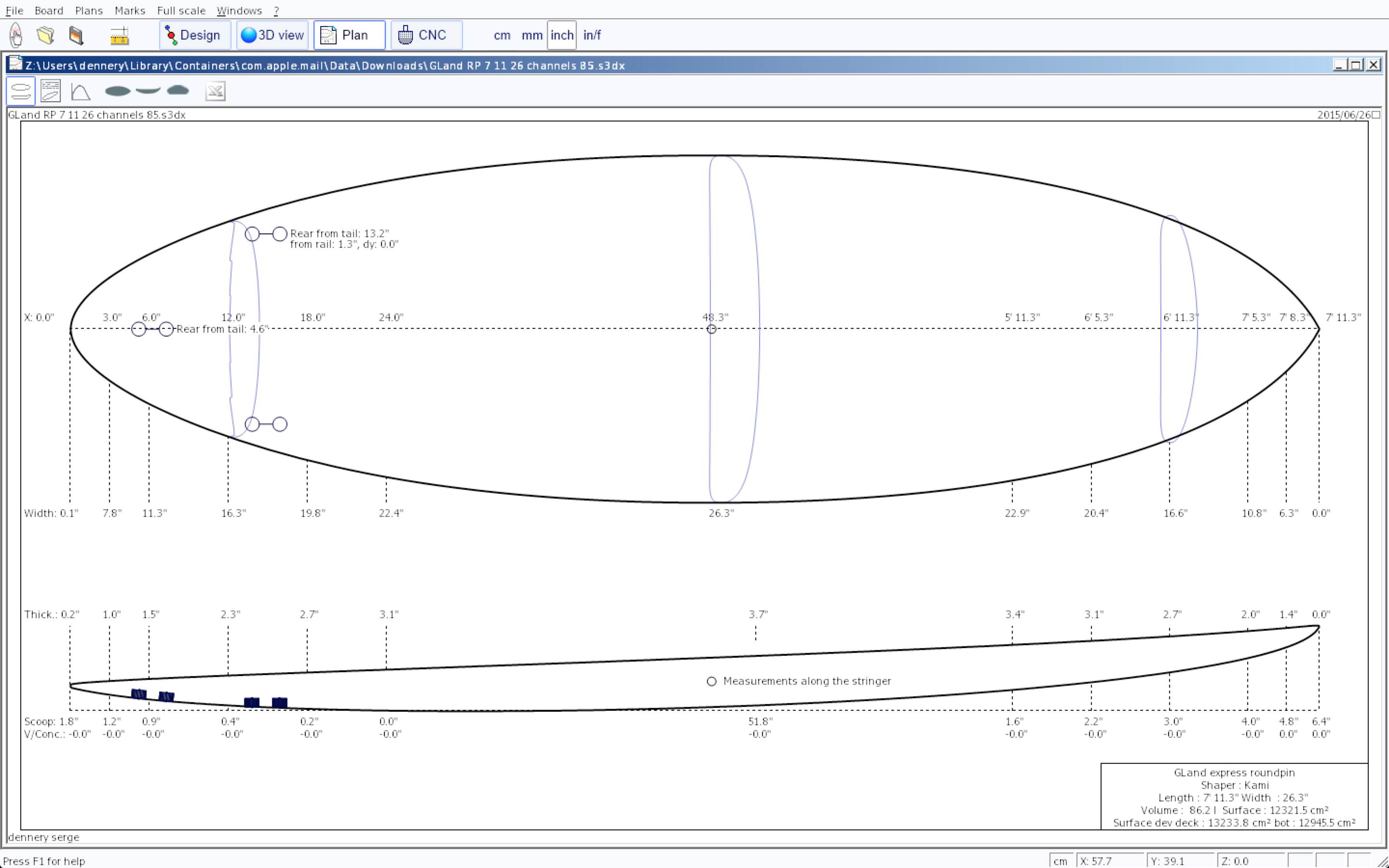Click the 'Measurements along the stringer' marker circle

click(x=711, y=681)
